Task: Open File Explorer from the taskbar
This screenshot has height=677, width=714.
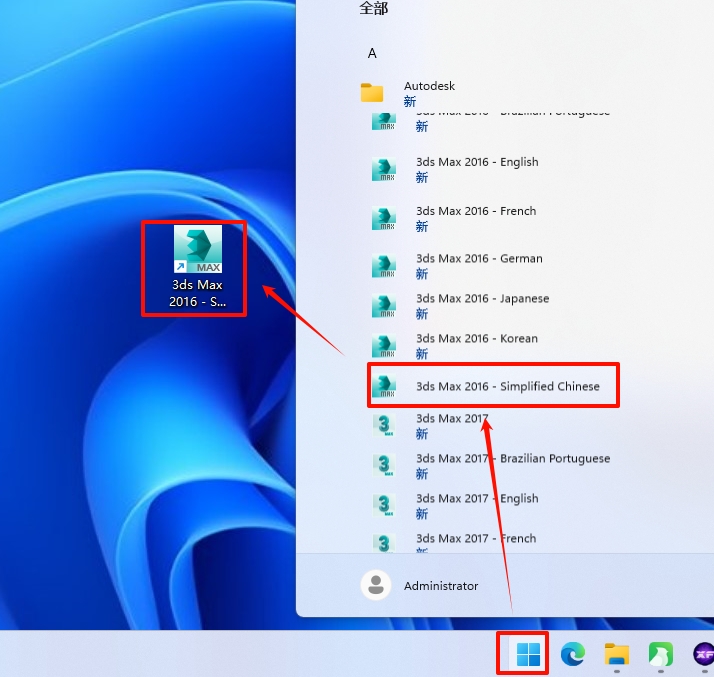Action: click(617, 655)
